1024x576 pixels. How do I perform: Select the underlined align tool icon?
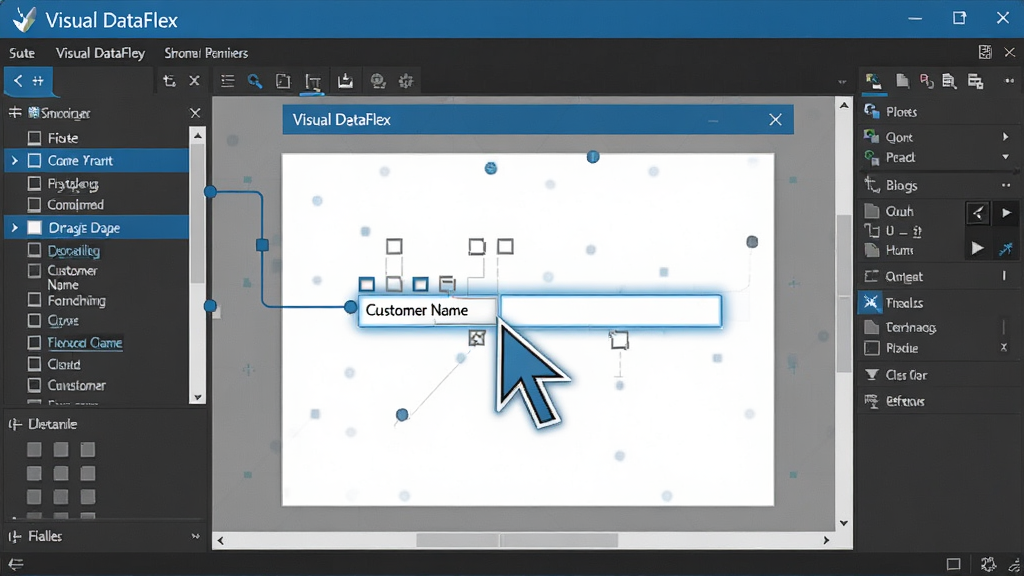[x=313, y=82]
